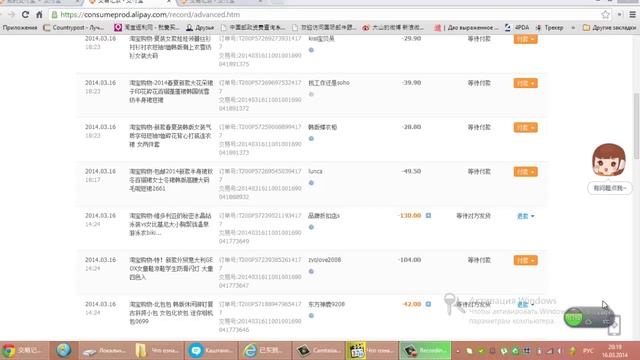Open the Дао выраженное bookmark

point(466,28)
